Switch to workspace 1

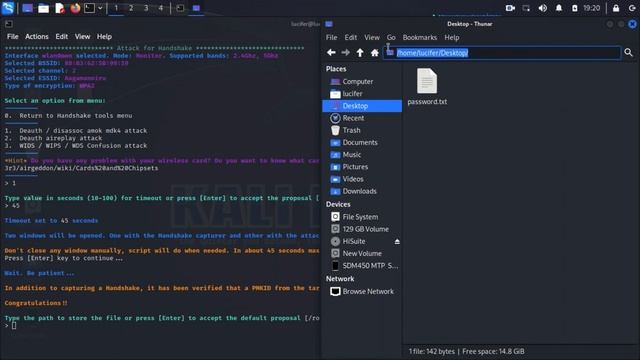(116, 8)
